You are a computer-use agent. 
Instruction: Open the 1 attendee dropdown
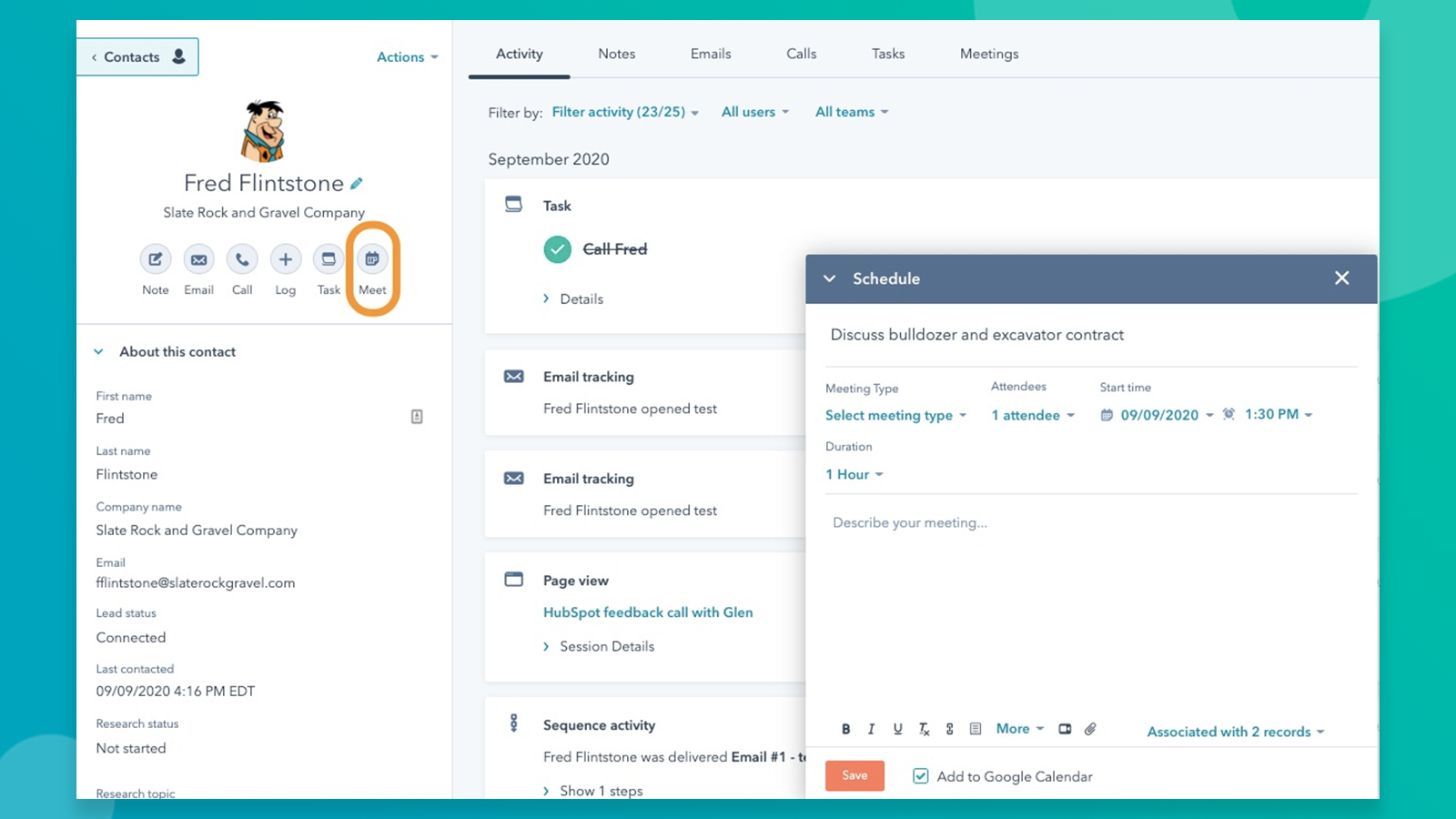pyautogui.click(x=1033, y=415)
